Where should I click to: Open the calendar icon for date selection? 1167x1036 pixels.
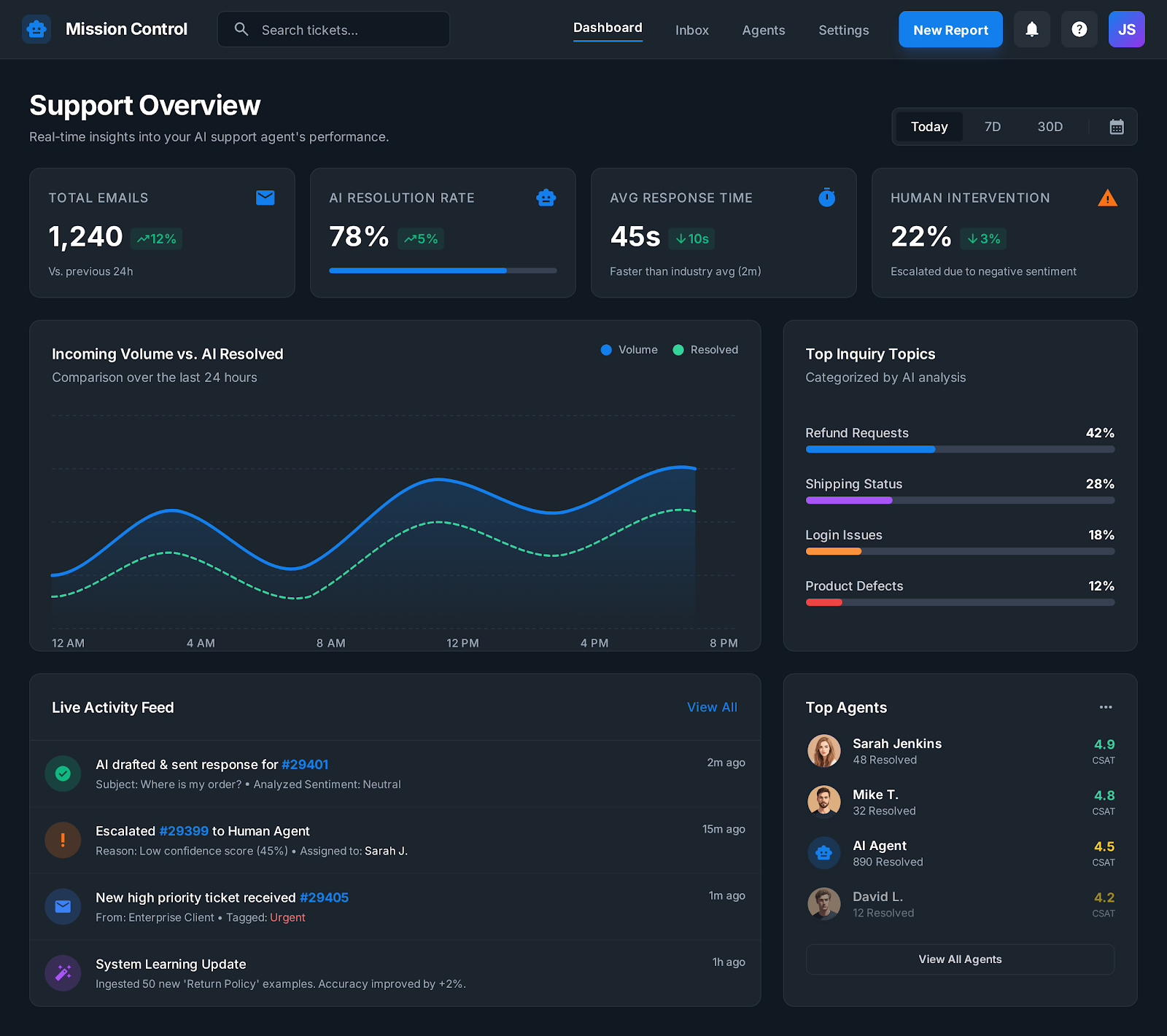pyautogui.click(x=1115, y=126)
